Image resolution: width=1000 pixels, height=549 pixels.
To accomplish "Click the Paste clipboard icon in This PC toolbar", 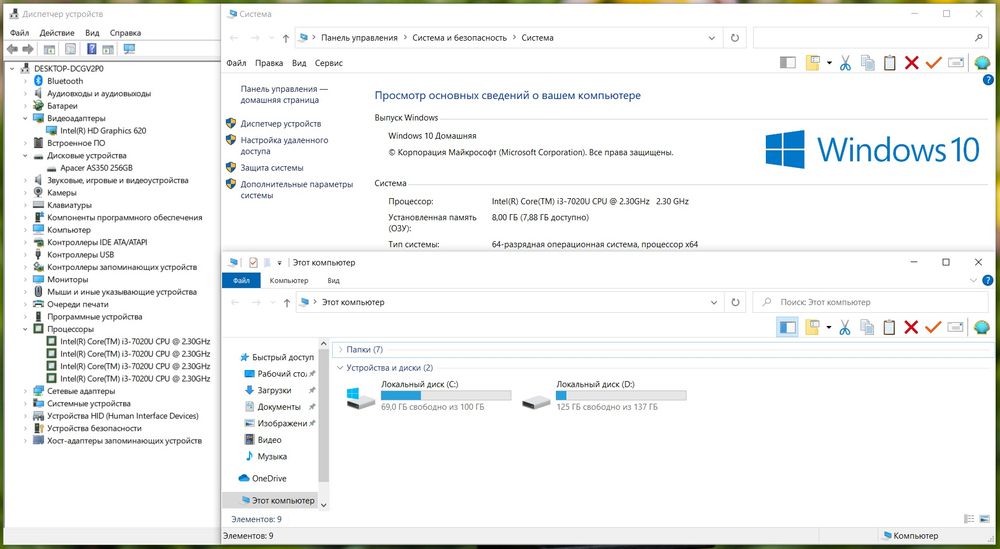I will pos(890,328).
